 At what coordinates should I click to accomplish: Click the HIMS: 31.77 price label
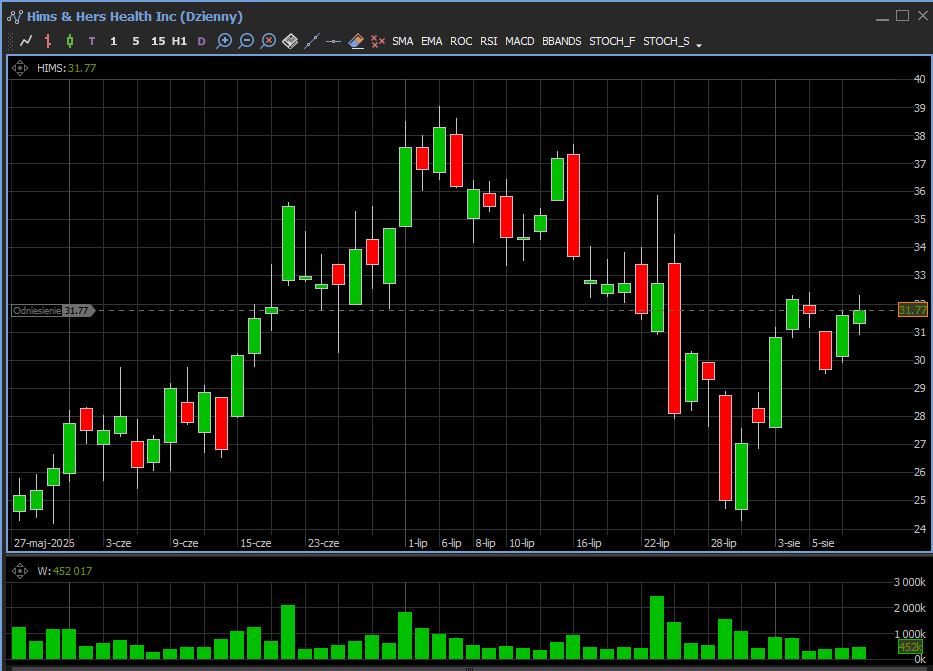(x=66, y=68)
